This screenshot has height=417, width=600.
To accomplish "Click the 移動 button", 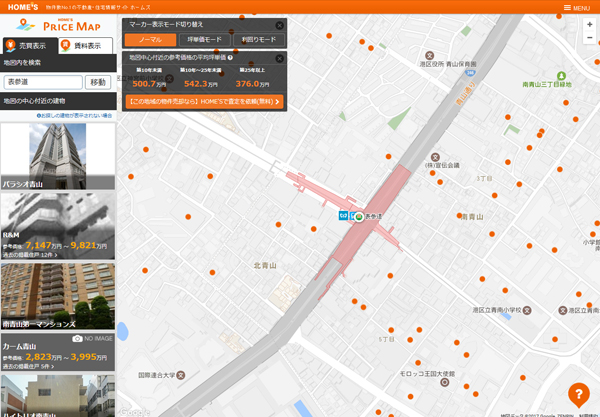I will tap(98, 82).
